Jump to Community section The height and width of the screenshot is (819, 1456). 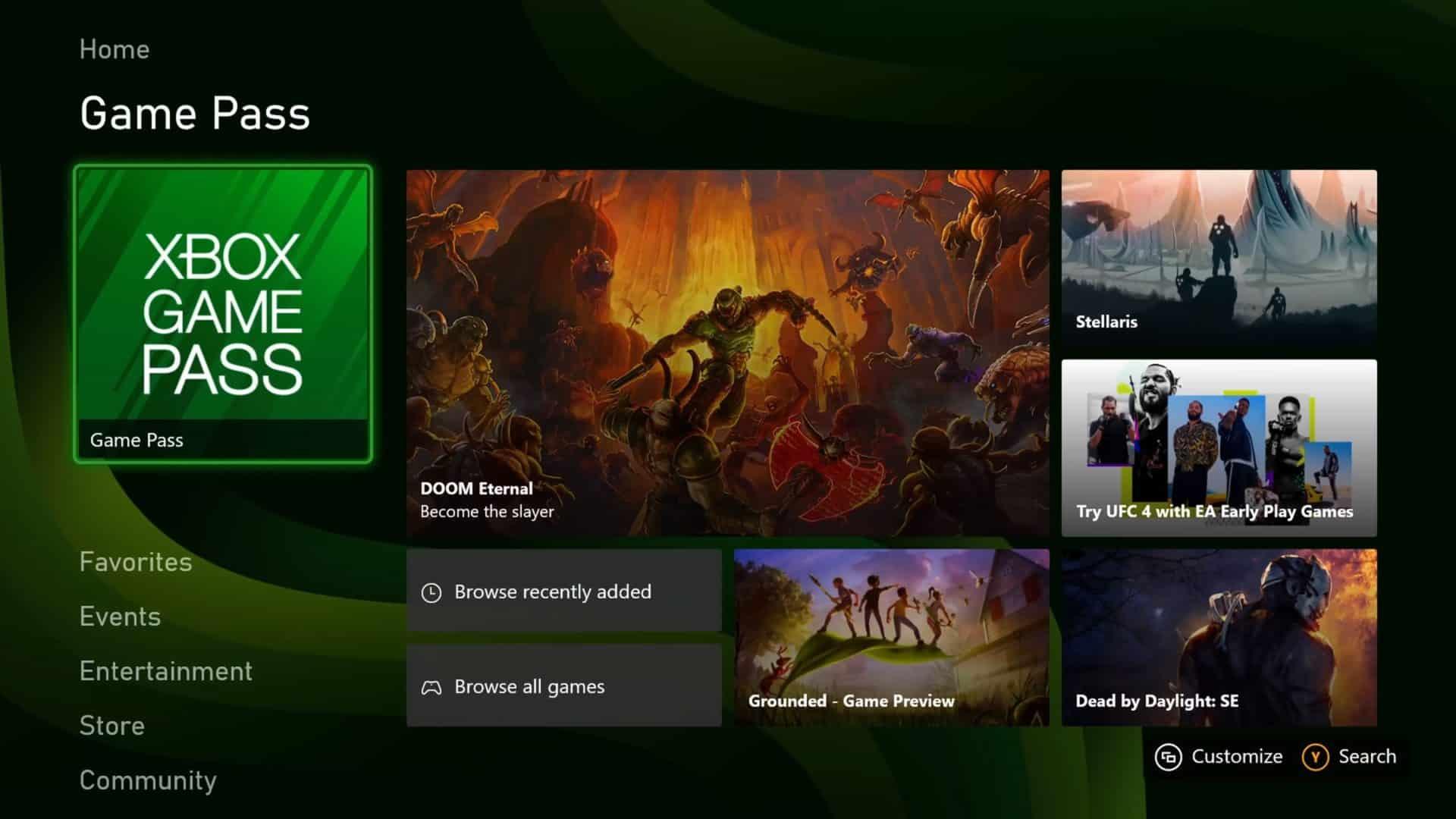click(148, 780)
